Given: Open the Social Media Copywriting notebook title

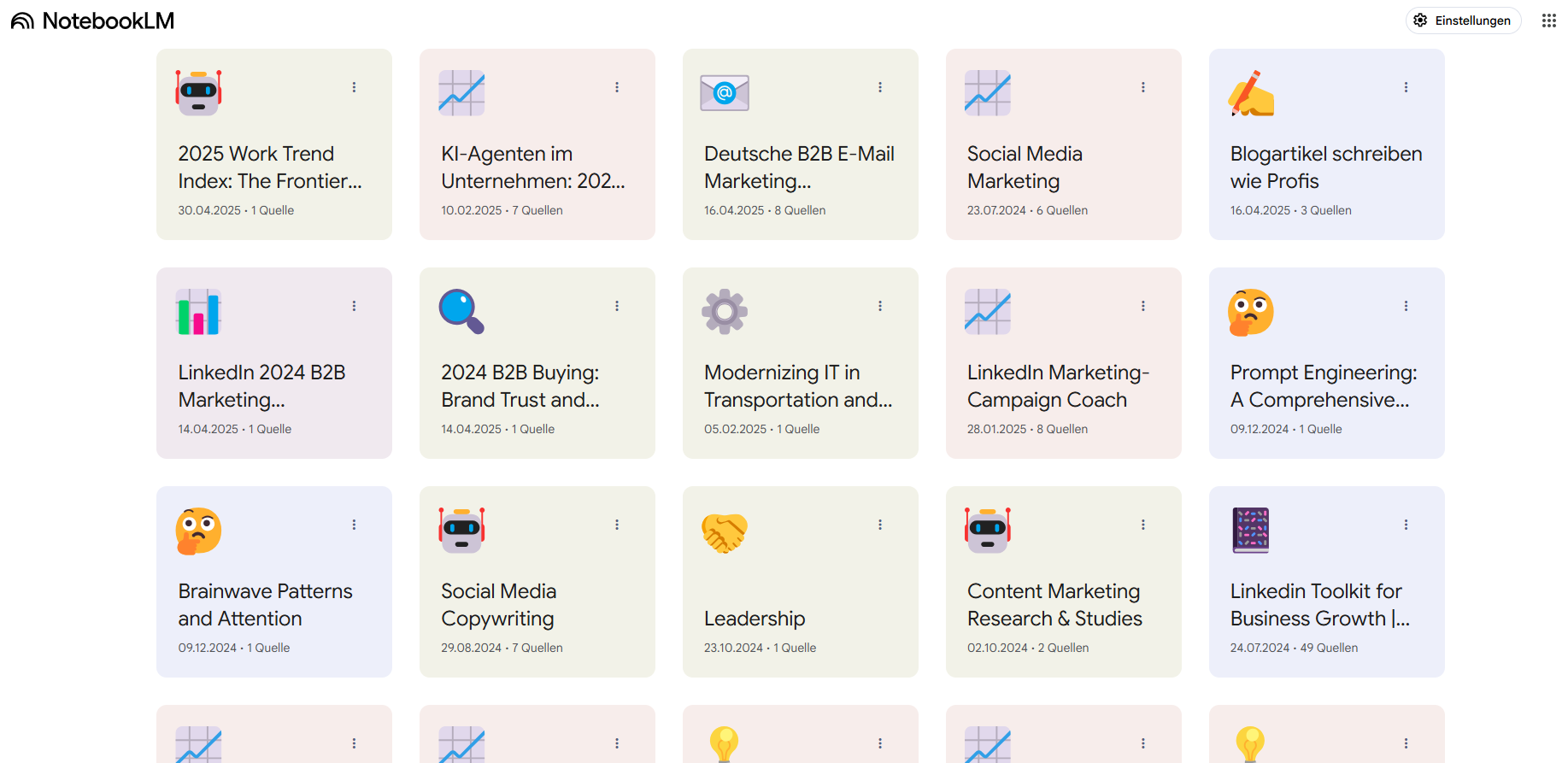Looking at the screenshot, I should point(498,605).
